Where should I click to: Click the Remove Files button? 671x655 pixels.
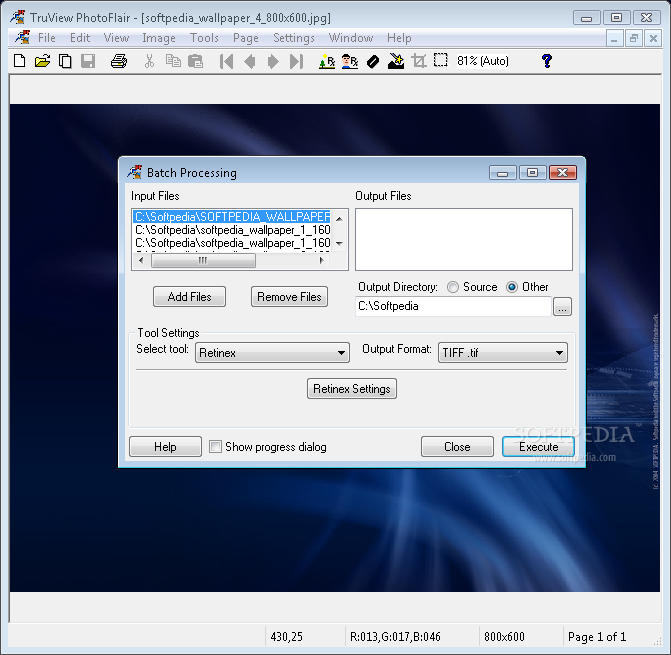(x=289, y=296)
